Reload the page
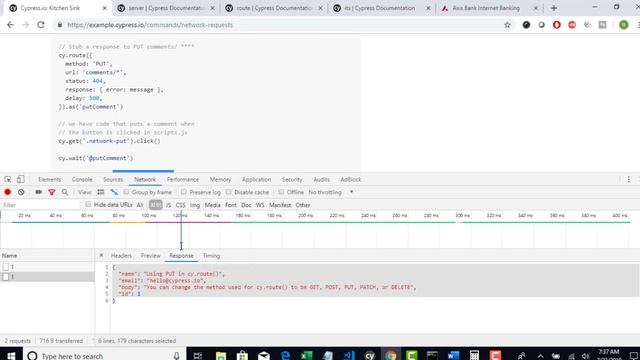The width and height of the screenshot is (640, 360). 41,25
